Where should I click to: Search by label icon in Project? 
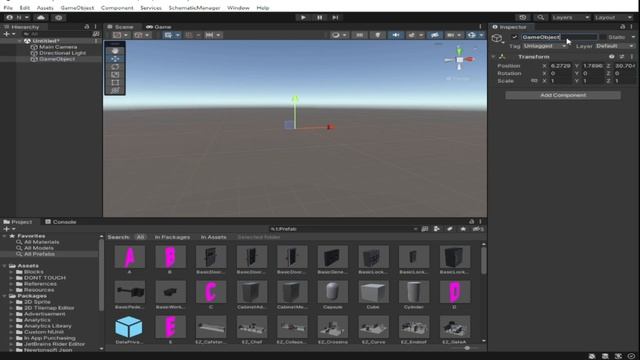tap(450, 229)
